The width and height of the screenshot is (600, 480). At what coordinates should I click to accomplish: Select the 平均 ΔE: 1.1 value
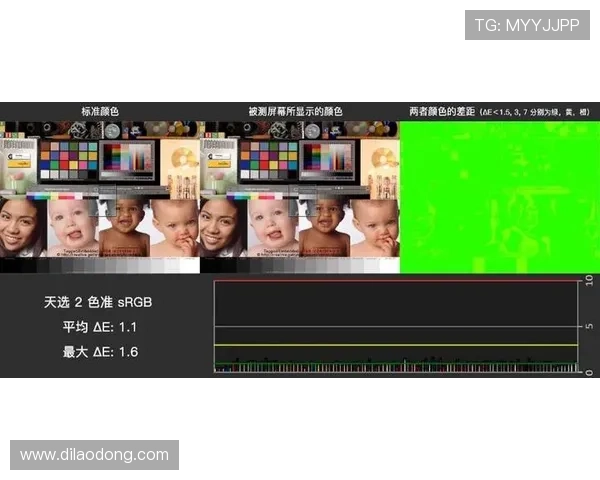click(100, 327)
